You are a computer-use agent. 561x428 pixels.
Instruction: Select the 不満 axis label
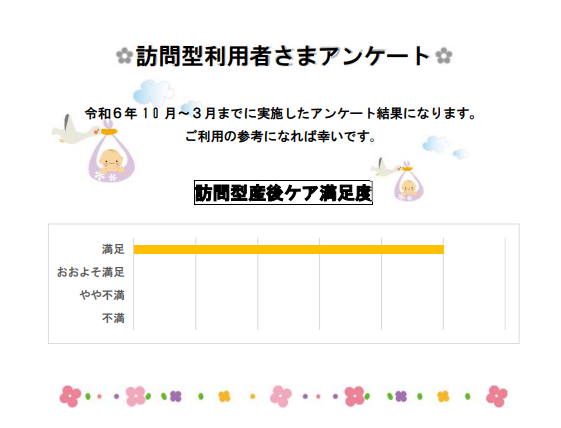point(113,318)
